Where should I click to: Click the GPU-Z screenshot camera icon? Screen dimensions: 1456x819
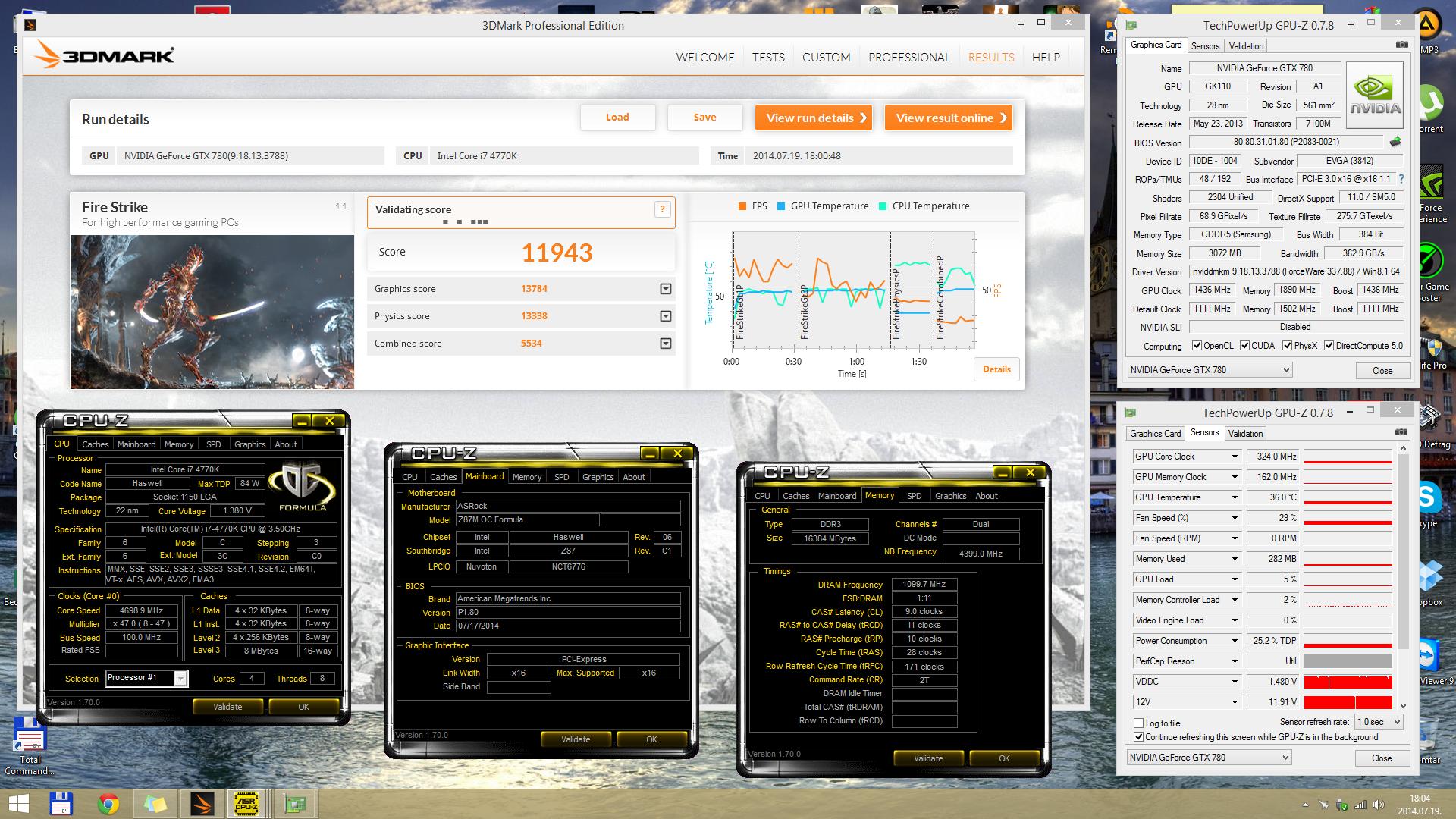(x=1401, y=45)
